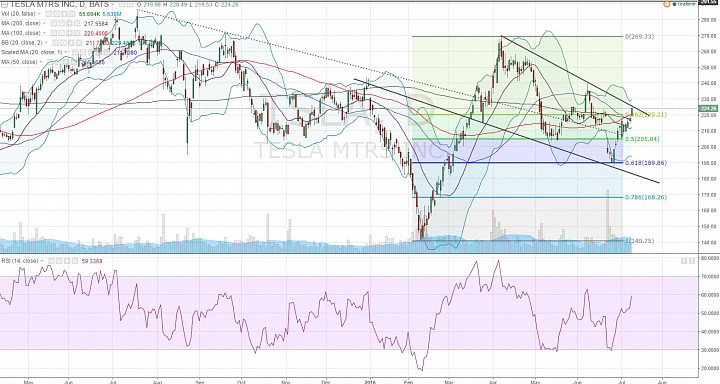Click the Vol value 55.694K

(x=89, y=14)
